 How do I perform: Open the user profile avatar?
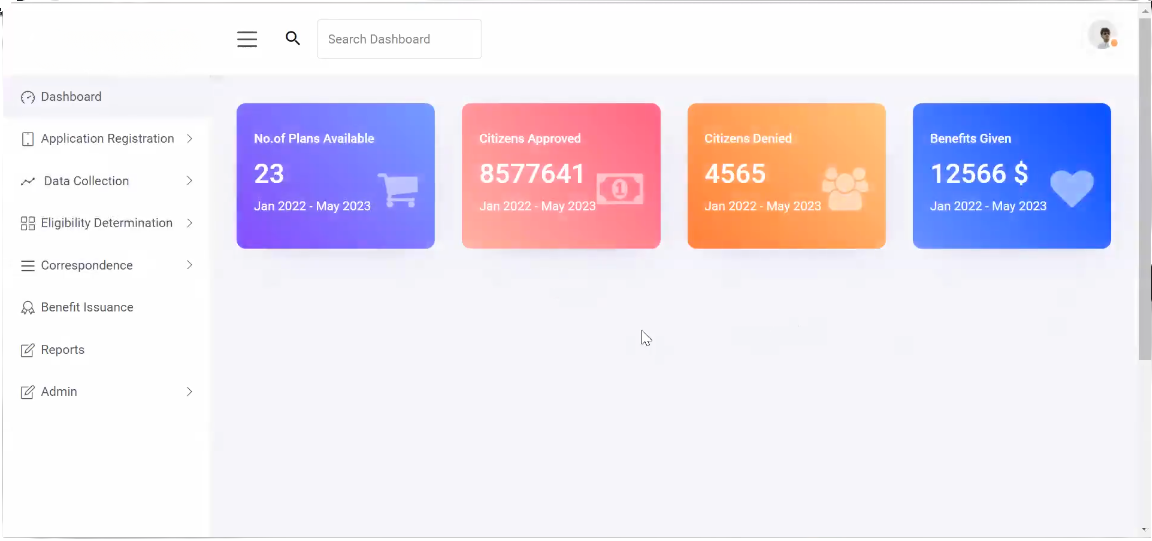coord(1102,36)
